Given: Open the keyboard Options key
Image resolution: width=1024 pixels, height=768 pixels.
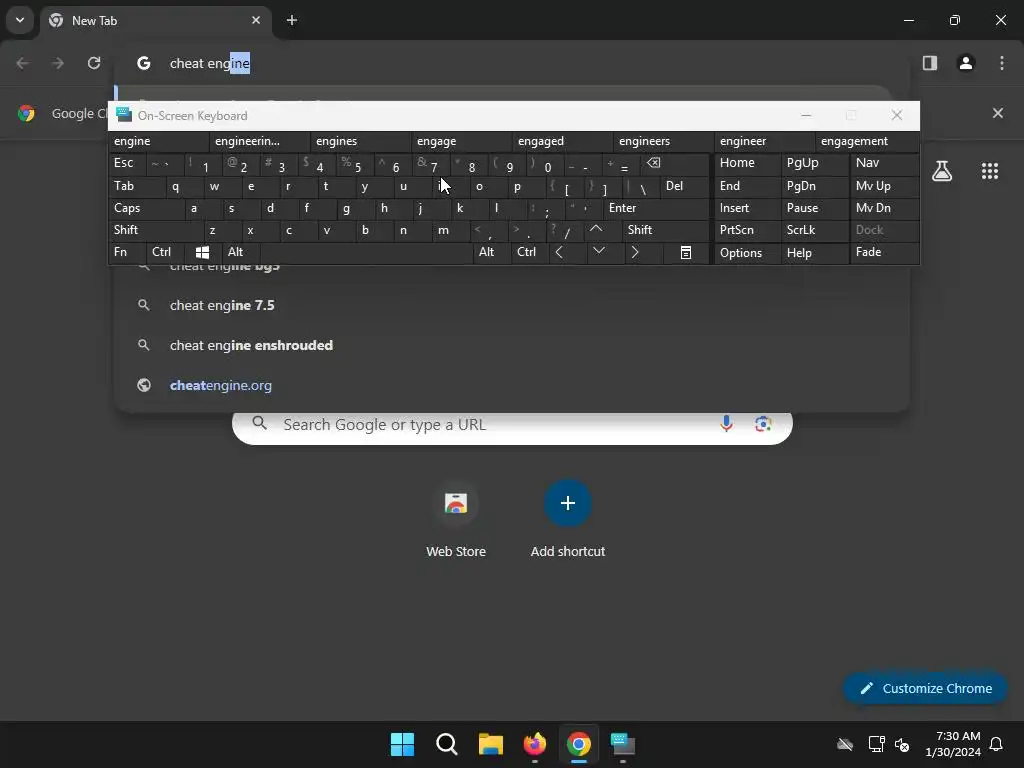Looking at the screenshot, I should (747, 252).
